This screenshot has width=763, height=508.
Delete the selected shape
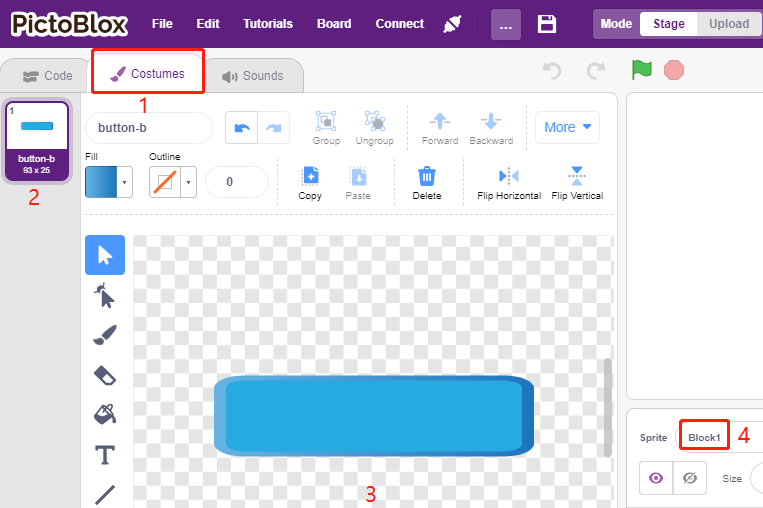pos(427,183)
